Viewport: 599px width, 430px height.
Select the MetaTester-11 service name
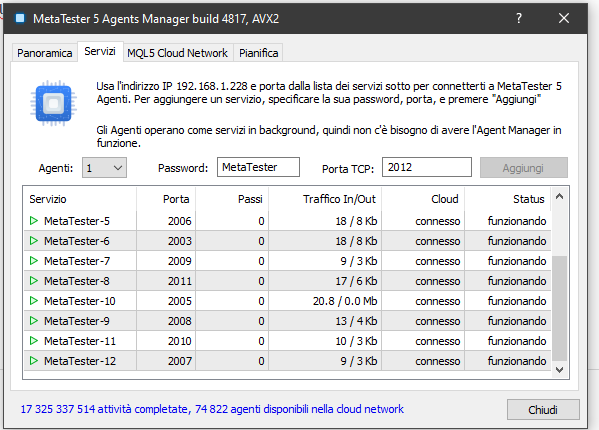(80, 341)
